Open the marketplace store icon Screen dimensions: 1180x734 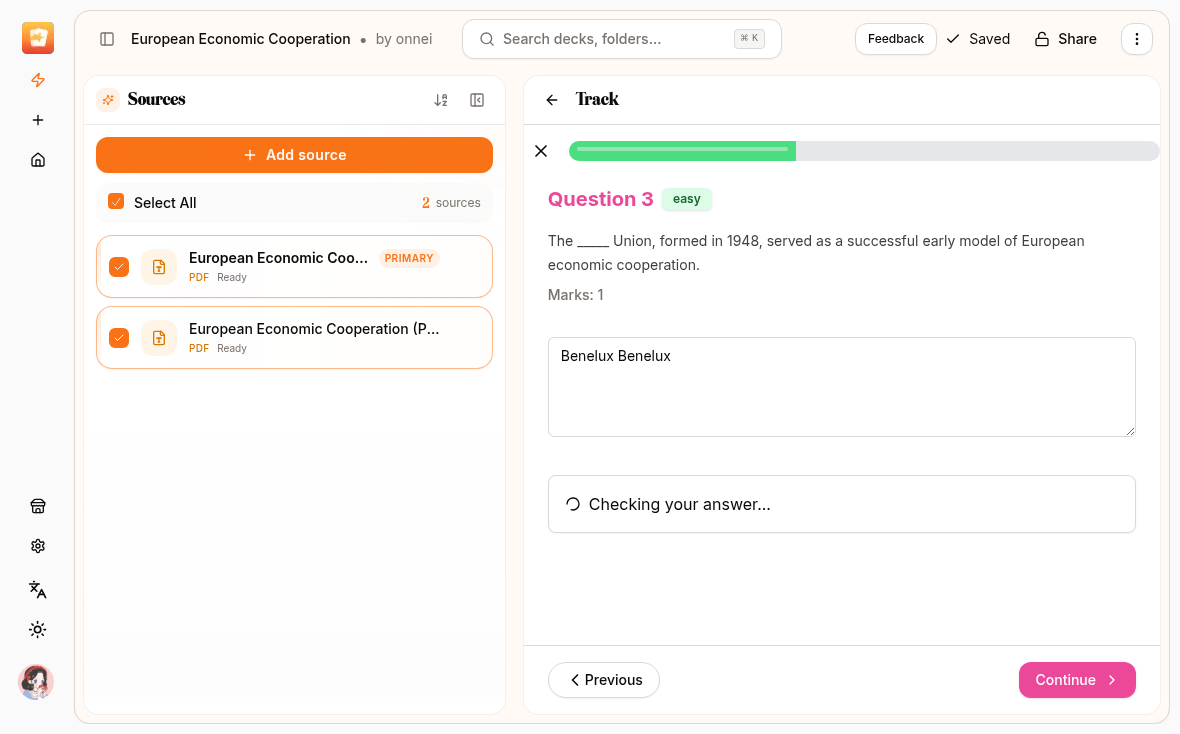point(38,506)
